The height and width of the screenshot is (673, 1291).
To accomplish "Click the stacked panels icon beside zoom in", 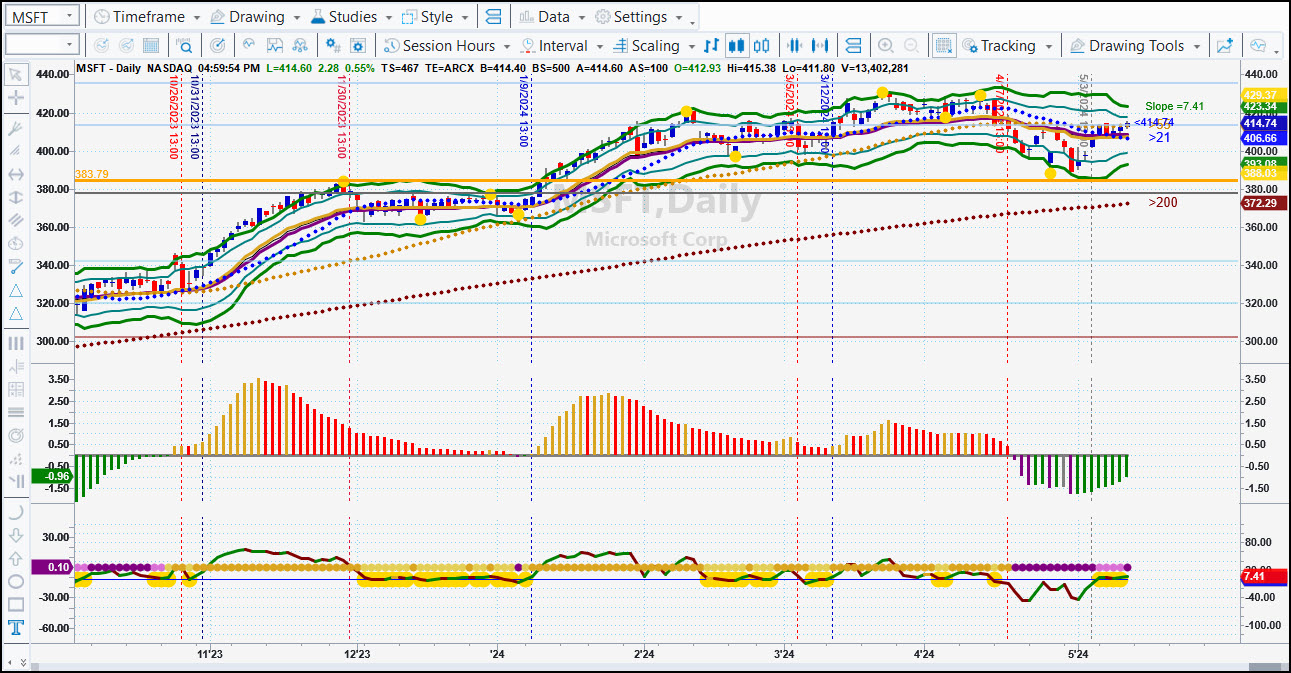I will 853,46.
